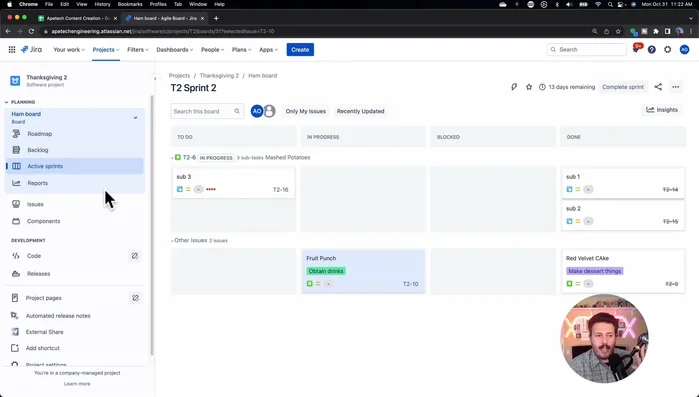Image resolution: width=699 pixels, height=397 pixels.
Task: Go to Backlog in the sidebar
Action: pyautogui.click(x=75, y=150)
